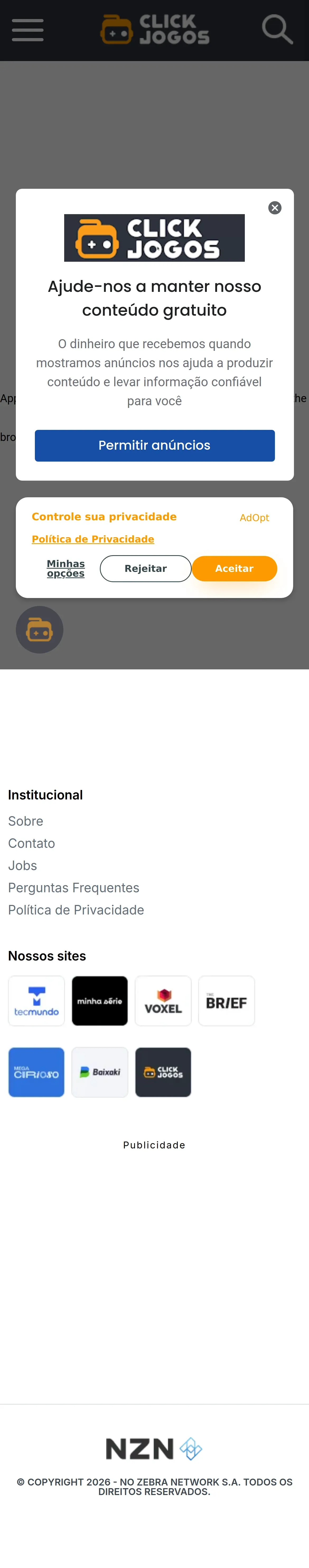Screen dimensions: 309x1568
Task: Open Perguntas Frequentes link
Action: [74, 888]
